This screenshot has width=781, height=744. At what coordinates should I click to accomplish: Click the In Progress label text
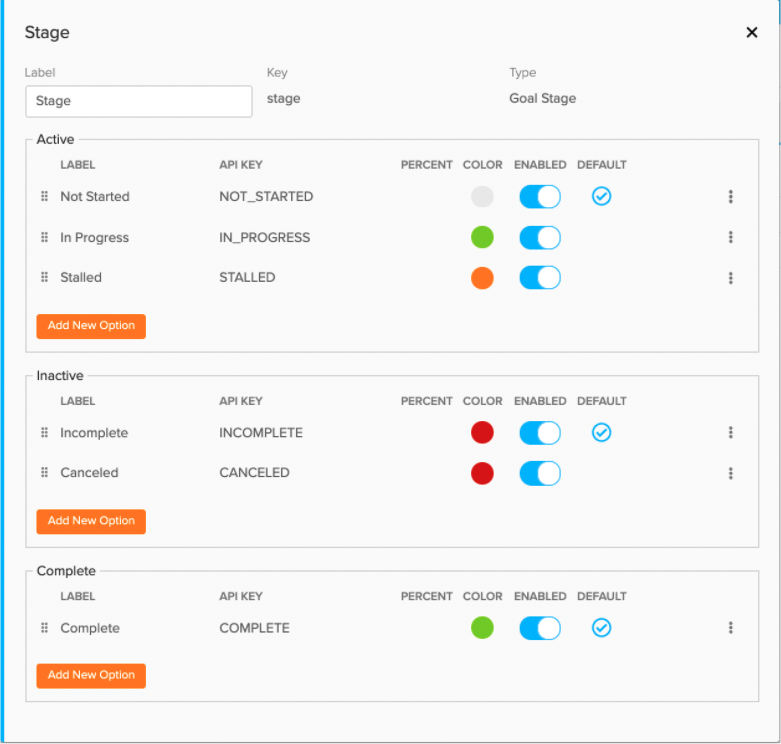[x=94, y=238]
